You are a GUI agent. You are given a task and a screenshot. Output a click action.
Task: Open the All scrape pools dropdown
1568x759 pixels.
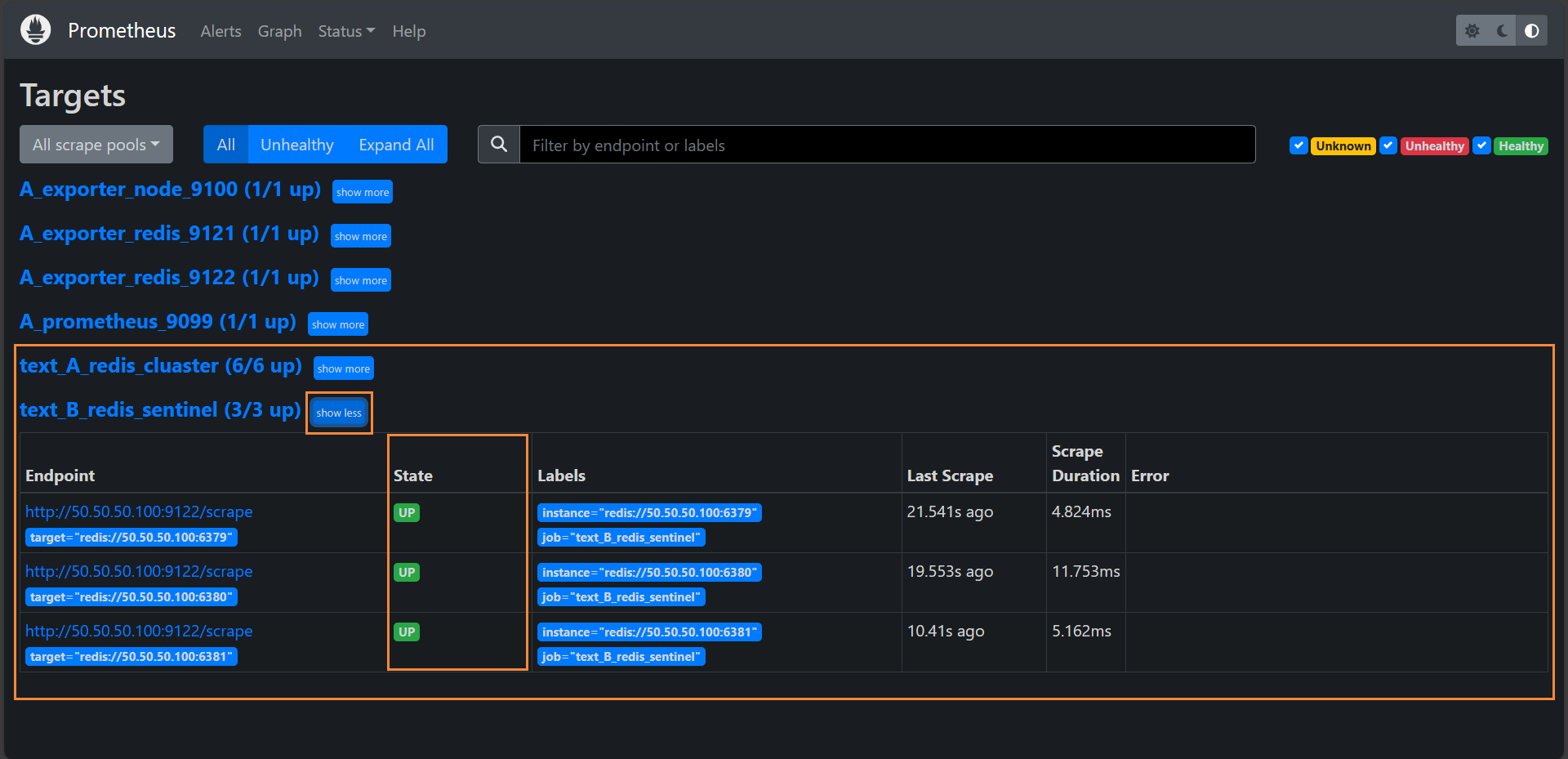pyautogui.click(x=96, y=145)
